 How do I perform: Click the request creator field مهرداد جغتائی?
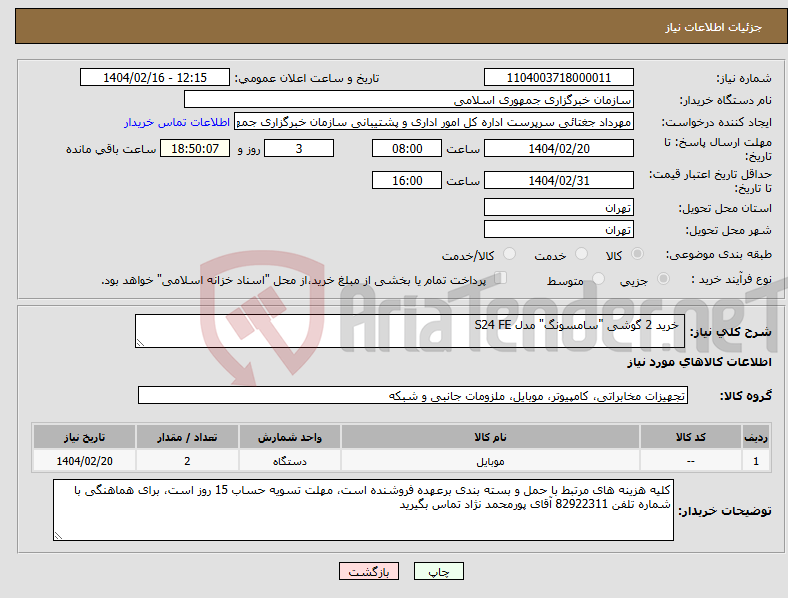434,122
